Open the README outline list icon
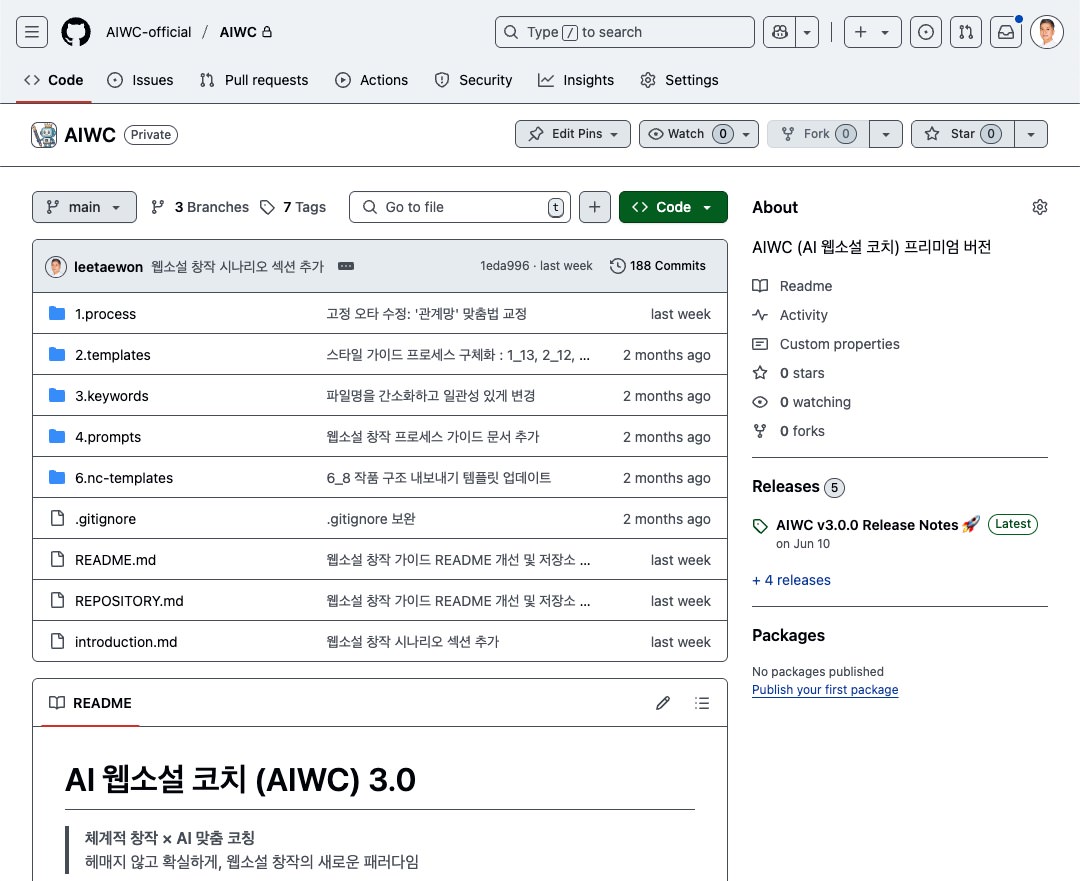Viewport: 1080px width, 881px height. click(x=702, y=703)
